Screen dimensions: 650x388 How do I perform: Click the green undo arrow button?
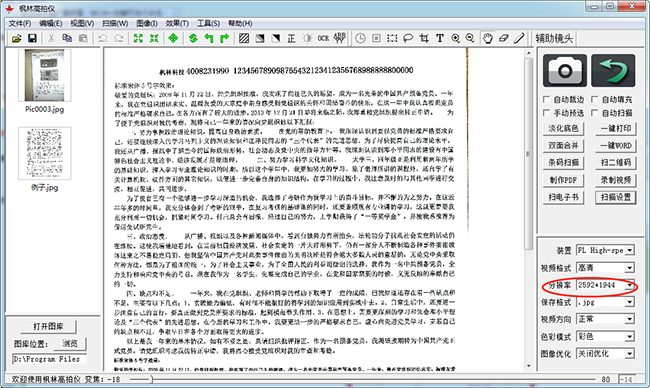point(613,70)
